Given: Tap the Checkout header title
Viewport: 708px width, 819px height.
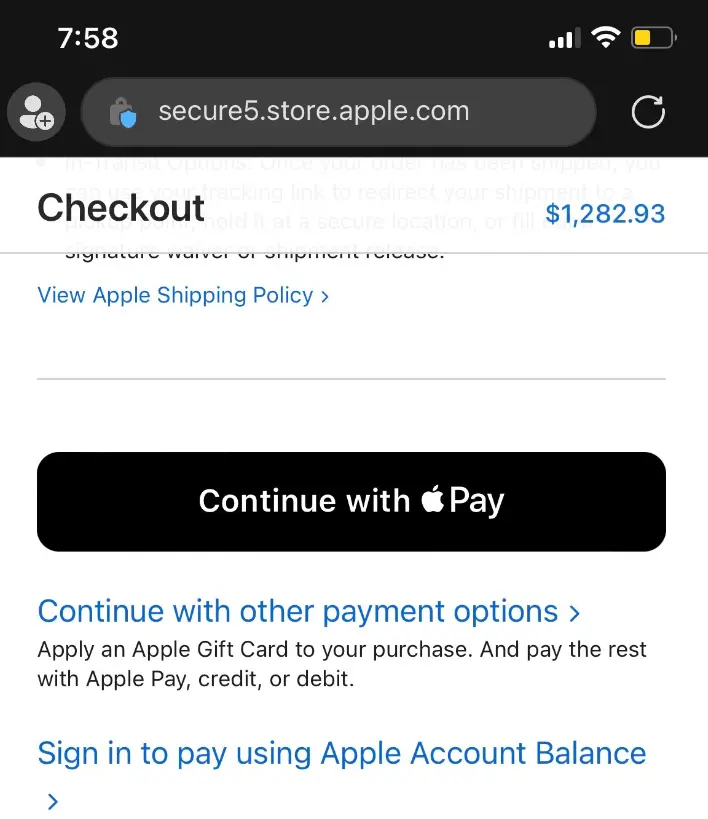Looking at the screenshot, I should 120,208.
